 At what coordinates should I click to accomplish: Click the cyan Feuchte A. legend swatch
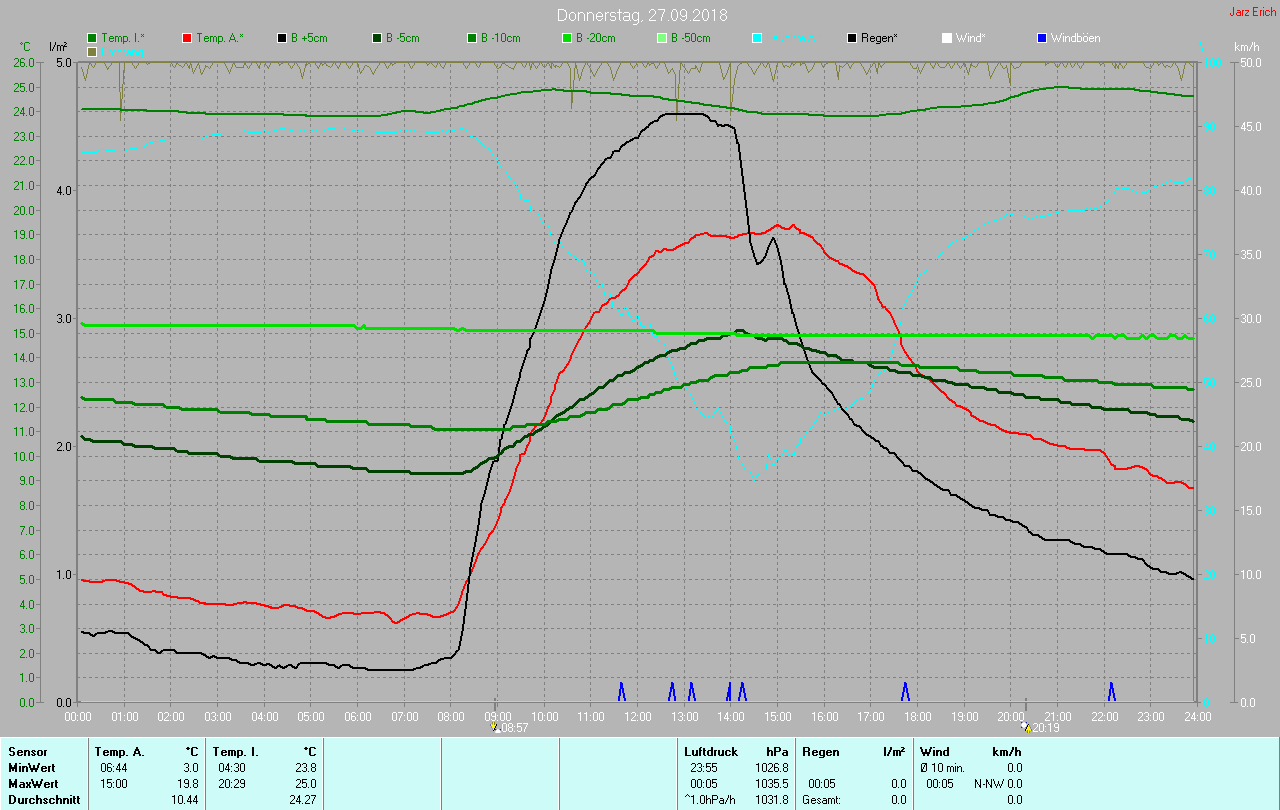(x=757, y=38)
